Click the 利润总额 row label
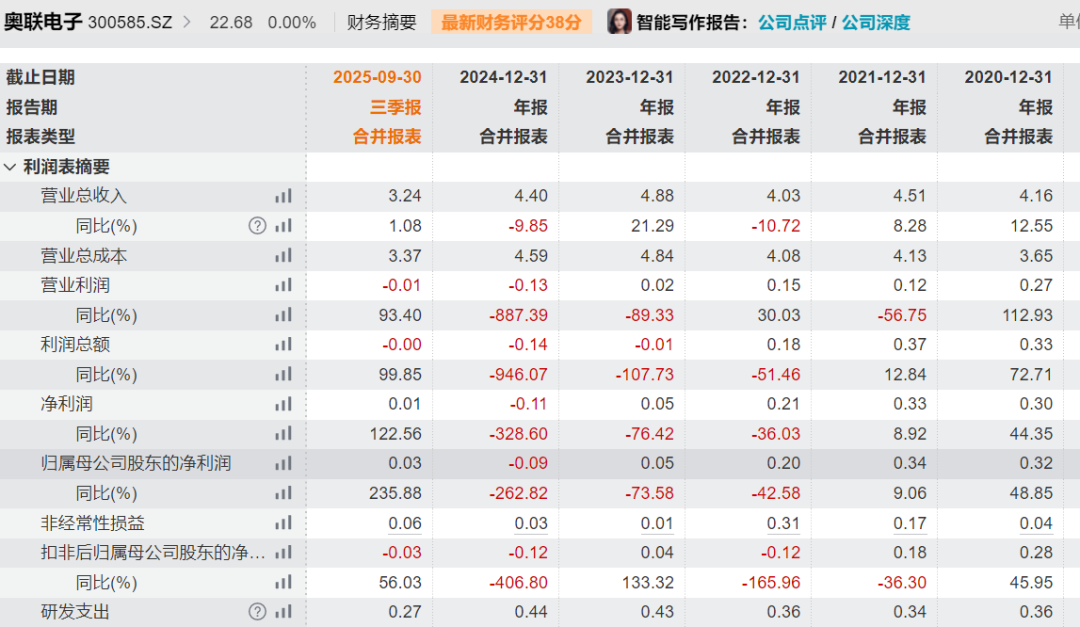 pyautogui.click(x=75, y=345)
